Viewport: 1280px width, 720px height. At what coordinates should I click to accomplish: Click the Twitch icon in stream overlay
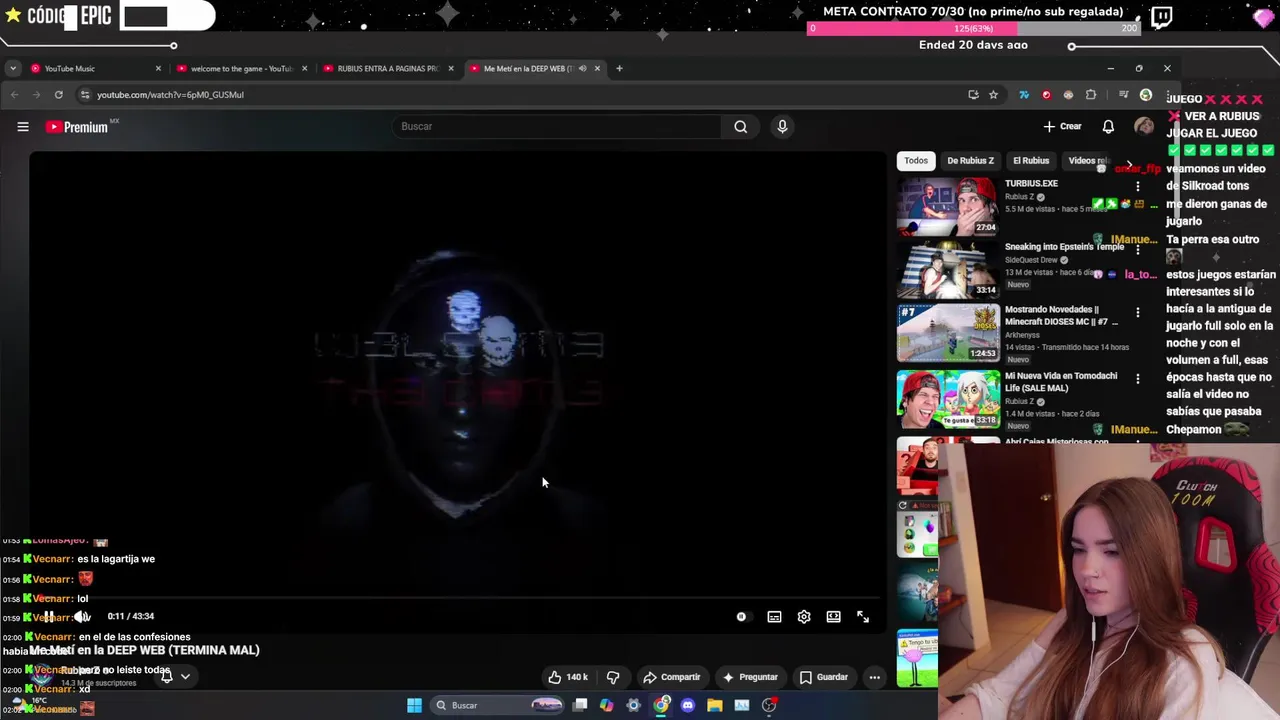click(x=1162, y=17)
